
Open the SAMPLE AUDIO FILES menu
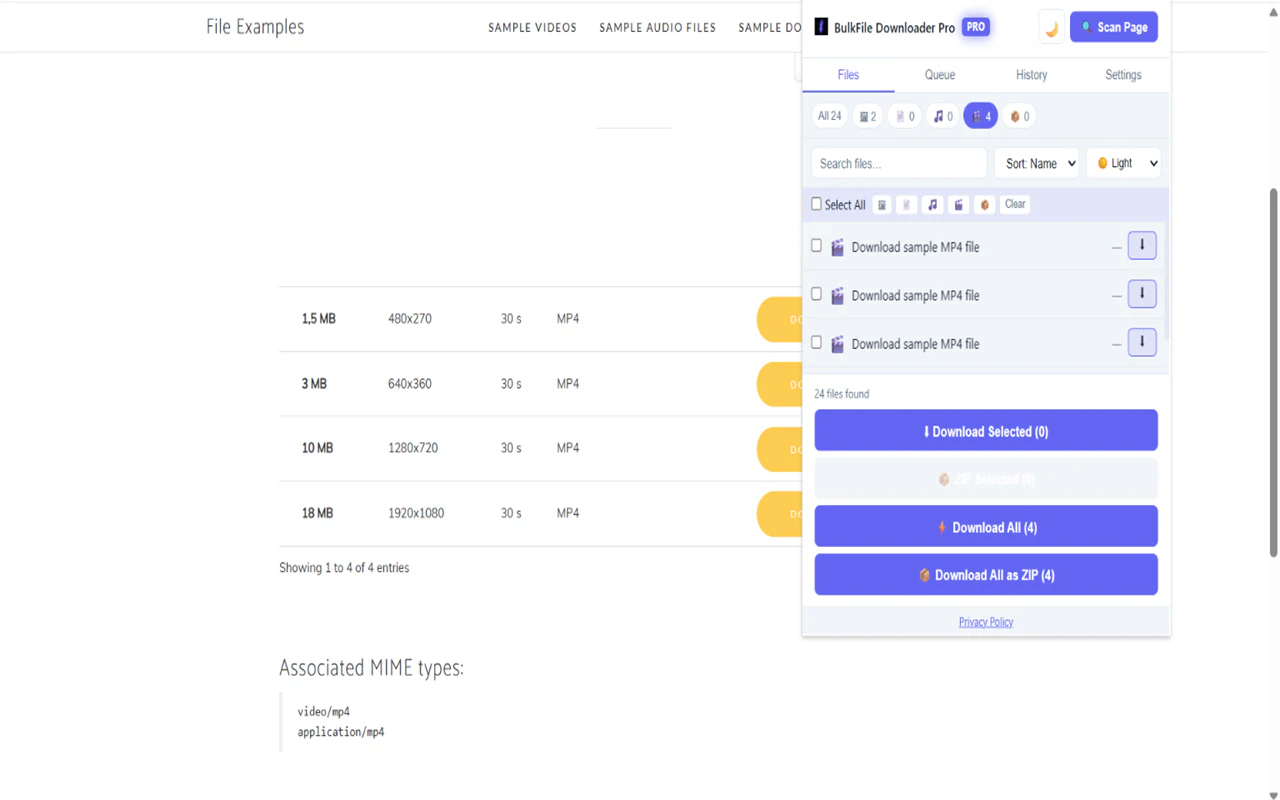click(x=658, y=28)
